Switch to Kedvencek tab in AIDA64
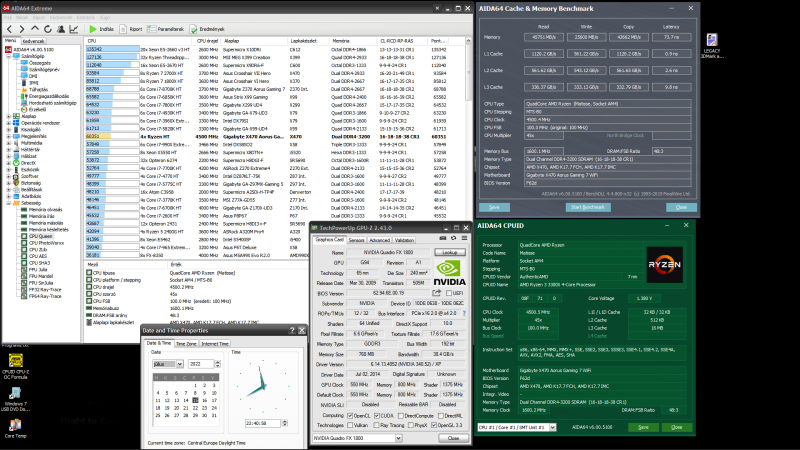800x450 pixels. point(34,41)
